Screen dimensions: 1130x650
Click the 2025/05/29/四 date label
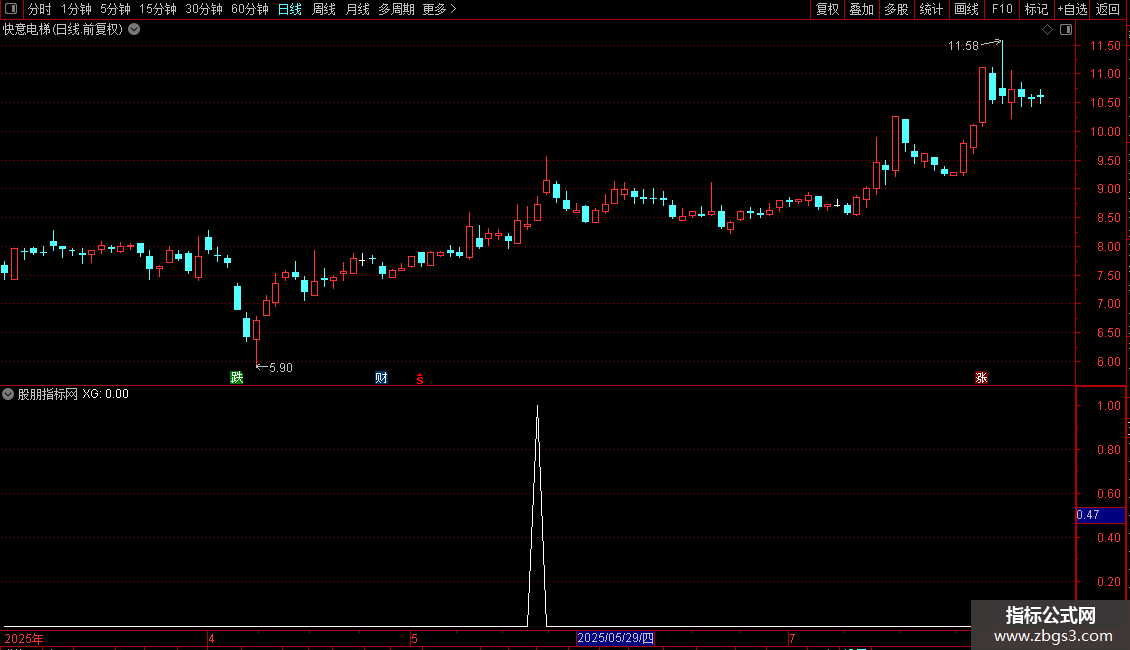[615, 638]
